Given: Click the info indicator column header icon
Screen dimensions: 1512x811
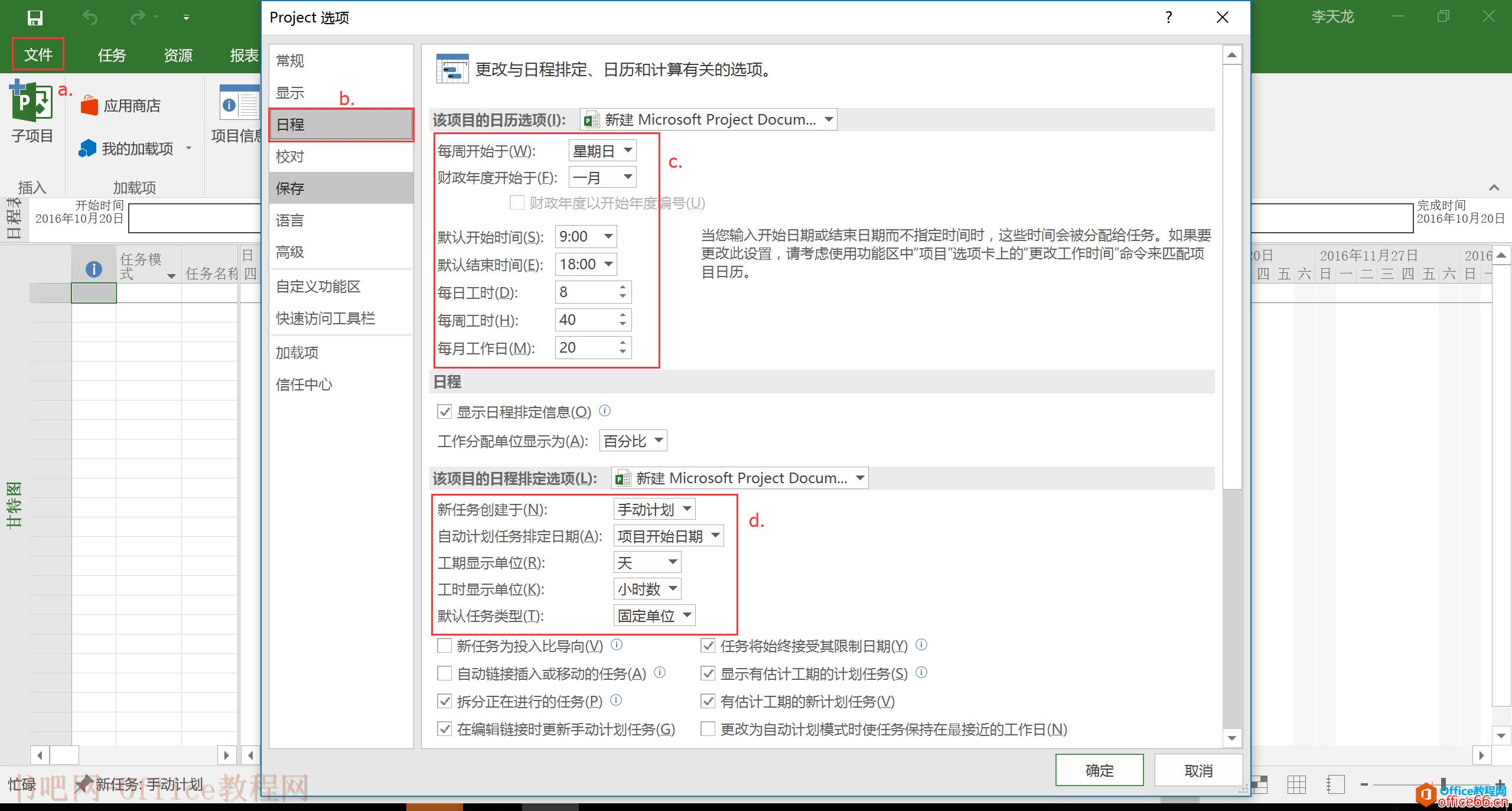Looking at the screenshot, I should pos(94,269).
